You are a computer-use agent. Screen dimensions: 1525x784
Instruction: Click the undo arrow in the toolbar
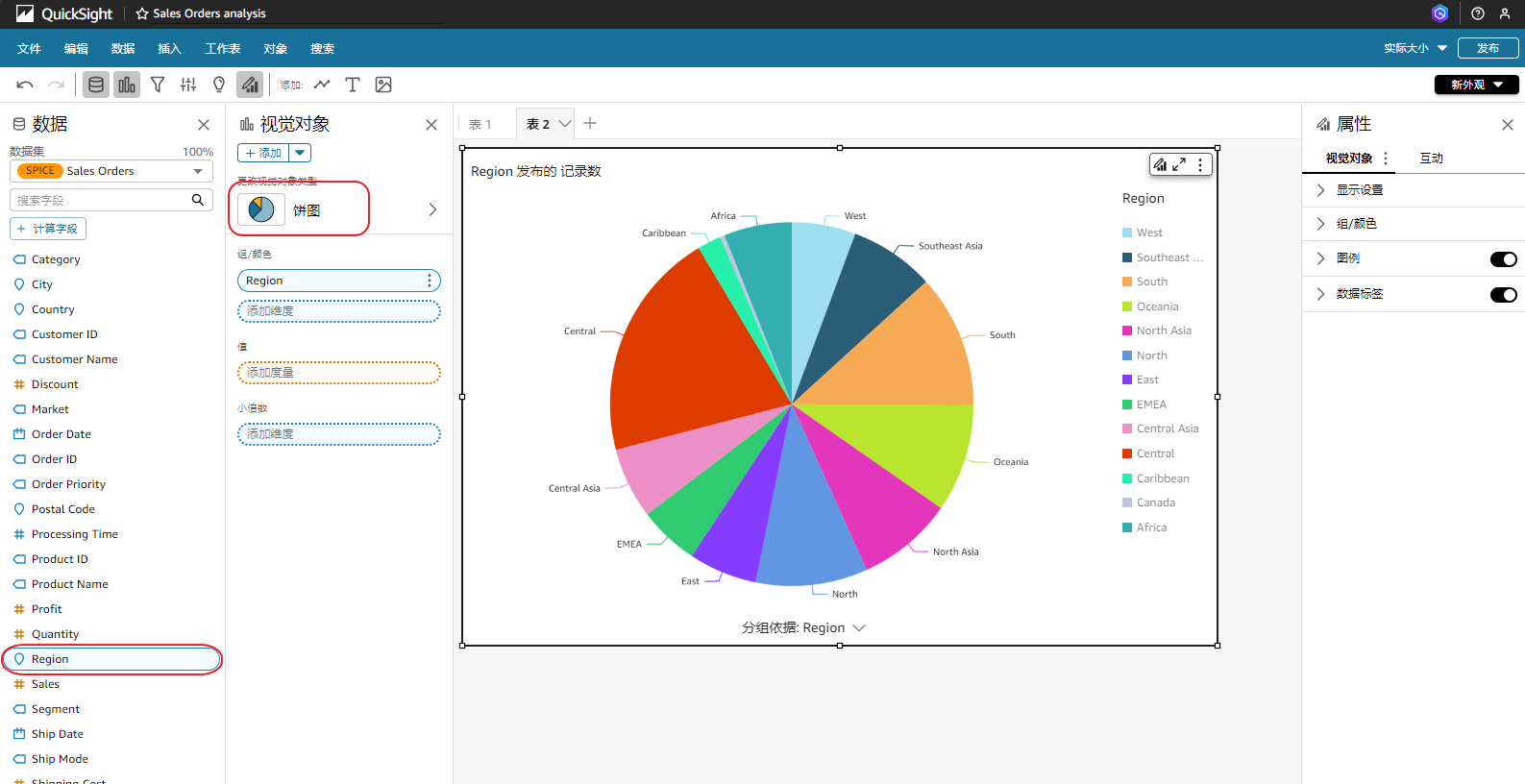(25, 85)
